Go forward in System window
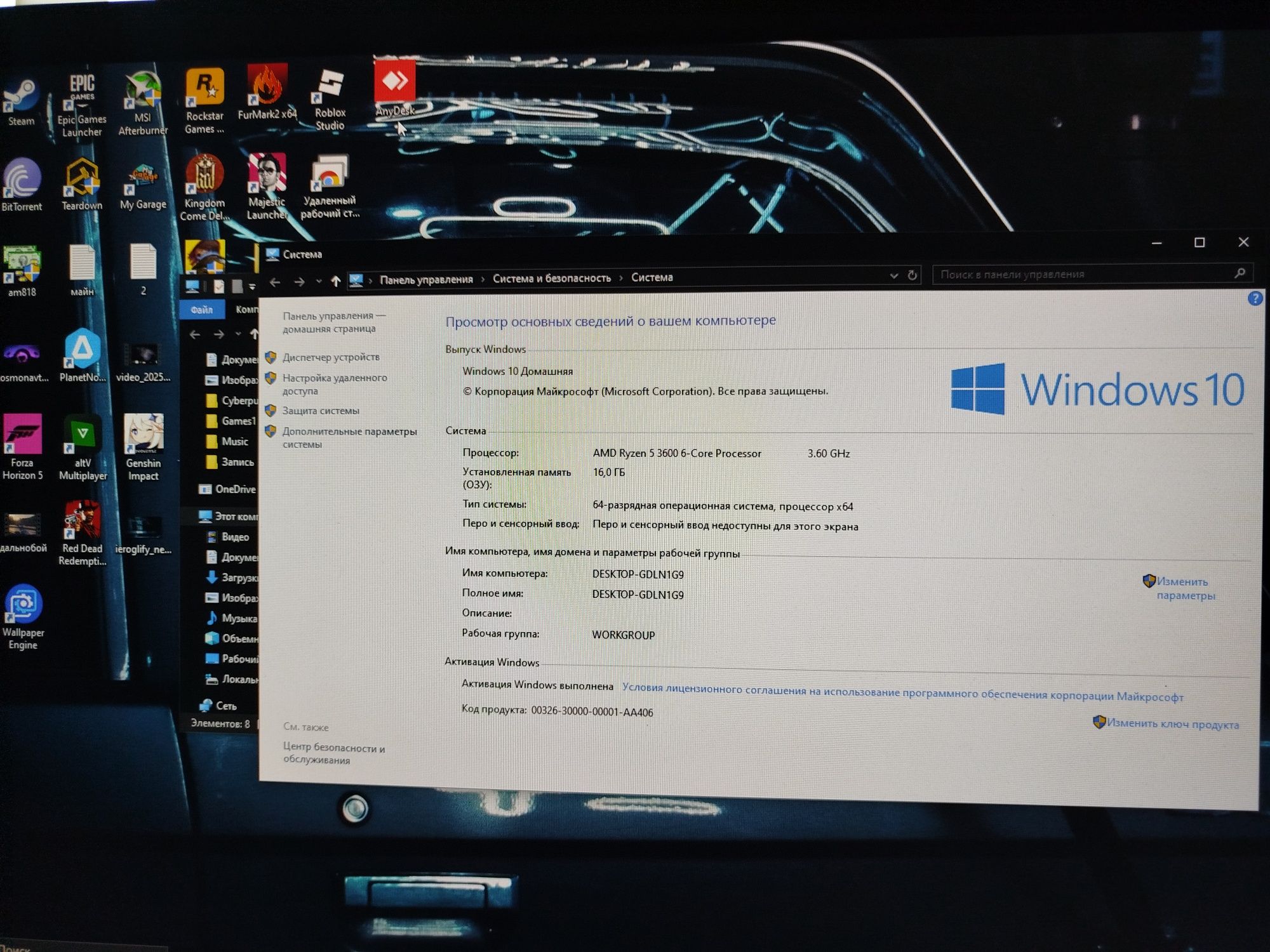The height and width of the screenshot is (952, 1270). (x=299, y=282)
